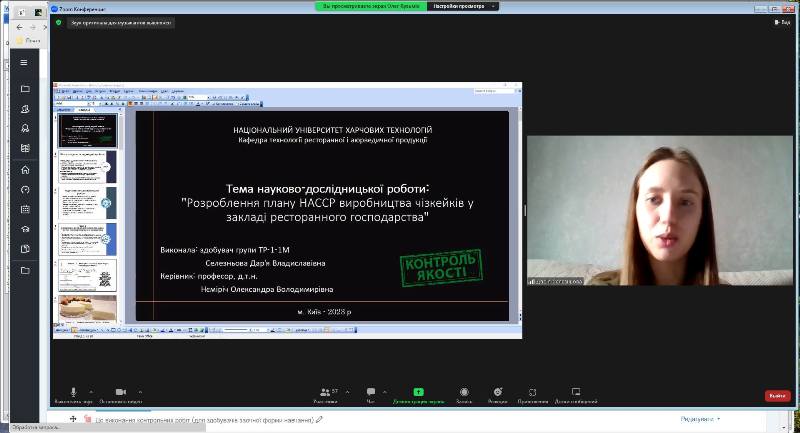Expand video options arrow beside camera
This screenshot has height=433, width=800.
click(x=140, y=392)
